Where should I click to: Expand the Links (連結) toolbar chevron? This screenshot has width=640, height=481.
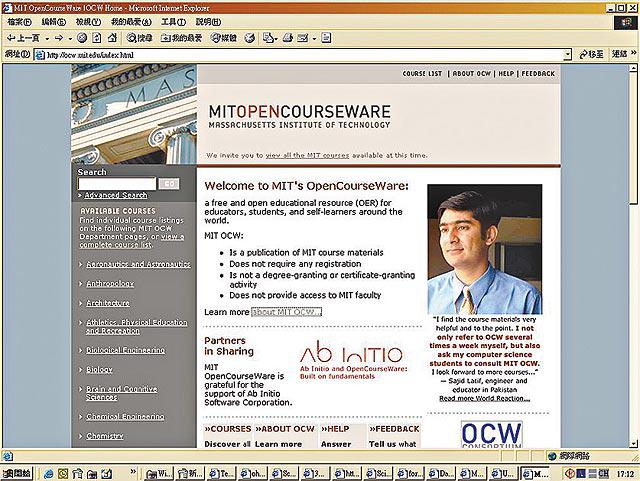[x=633, y=53]
